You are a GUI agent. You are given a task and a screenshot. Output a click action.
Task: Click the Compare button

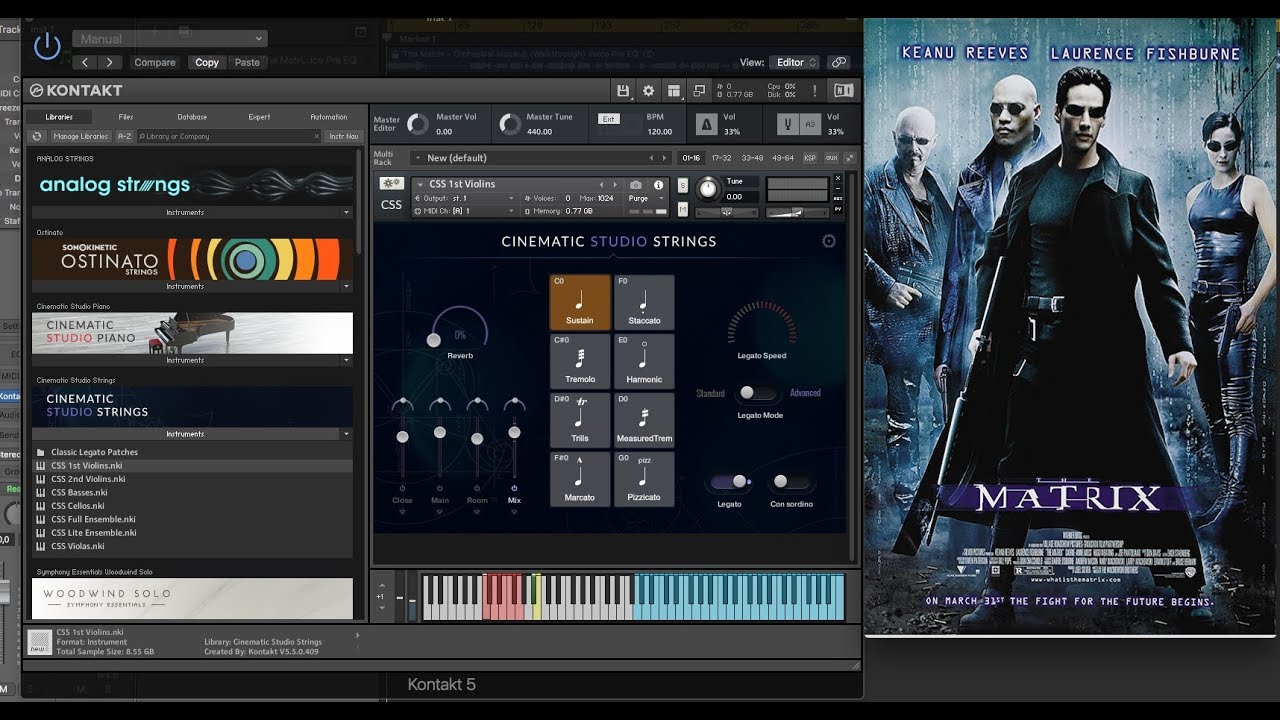point(155,62)
